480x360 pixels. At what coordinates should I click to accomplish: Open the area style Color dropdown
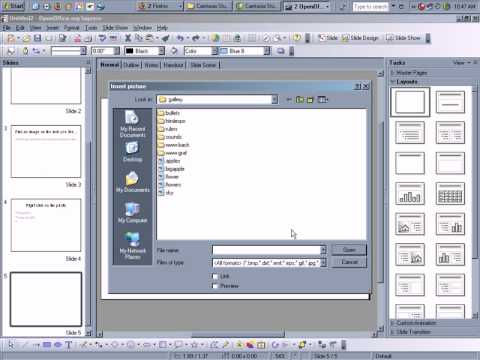pyautogui.click(x=215, y=51)
